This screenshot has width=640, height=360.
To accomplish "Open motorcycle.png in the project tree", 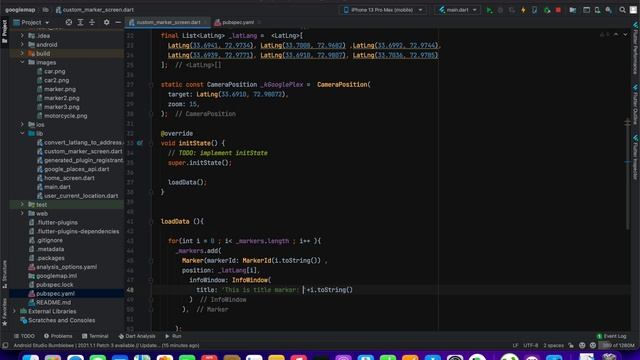I will [65, 116].
